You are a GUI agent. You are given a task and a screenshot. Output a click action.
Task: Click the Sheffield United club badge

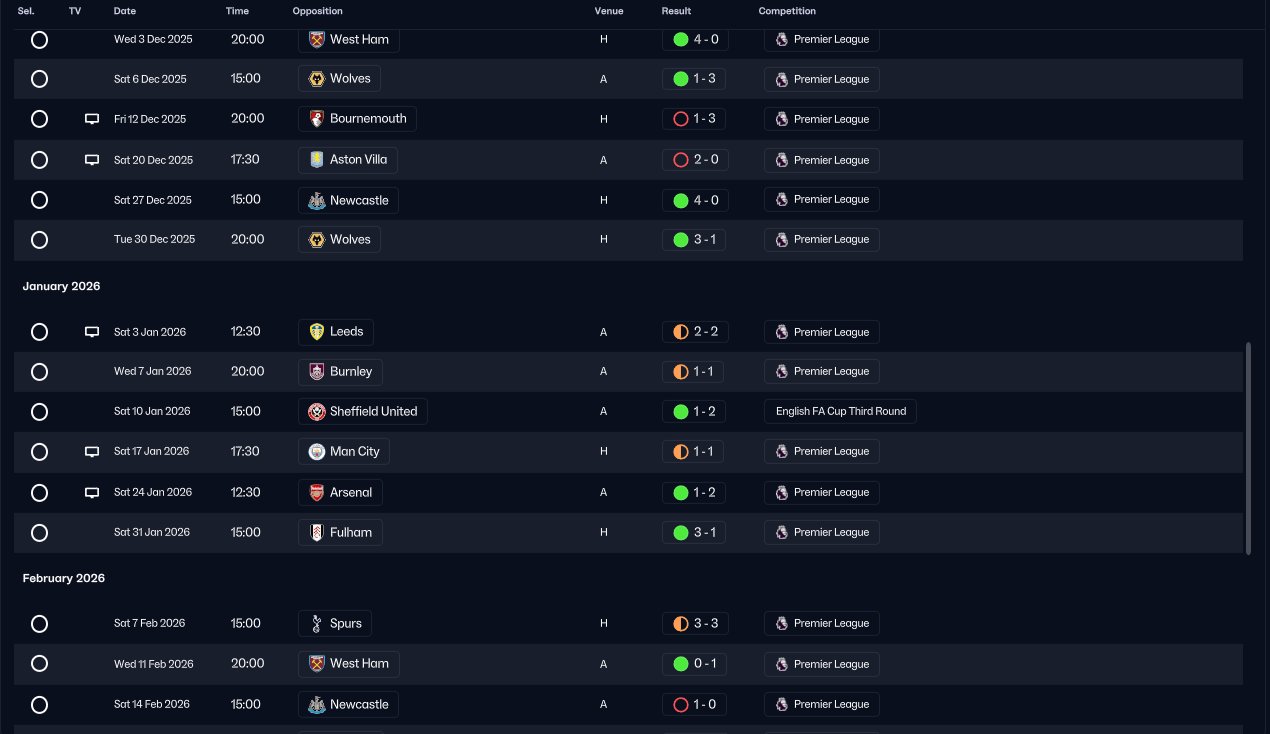point(317,412)
